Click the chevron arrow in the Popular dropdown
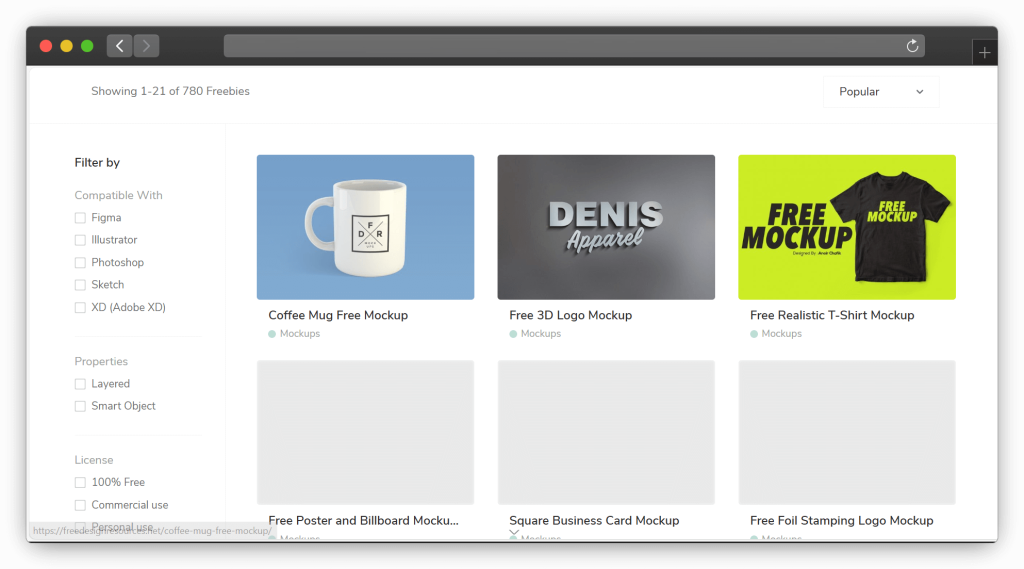Screen dimensions: 1024x569 pyautogui.click(x=919, y=92)
